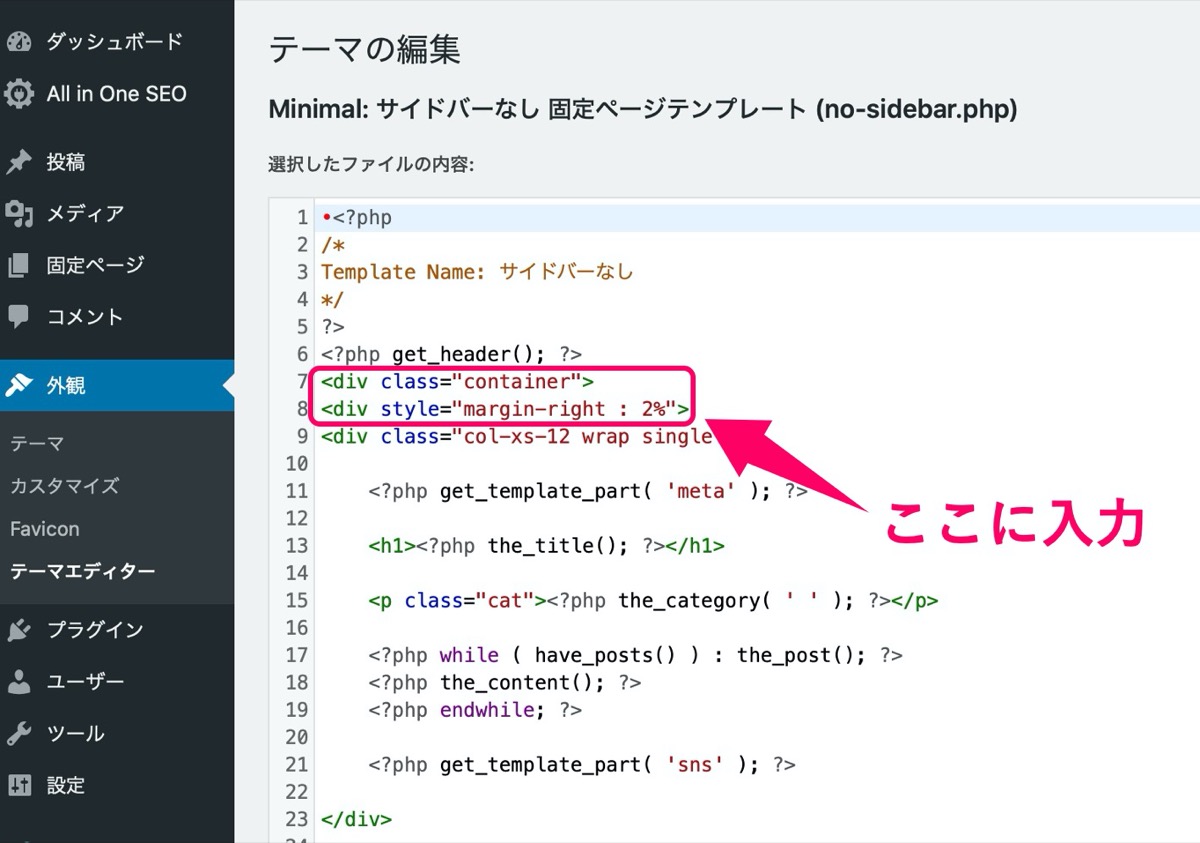Click the closing </div> on line 23
This screenshot has height=843, width=1200.
point(357,819)
